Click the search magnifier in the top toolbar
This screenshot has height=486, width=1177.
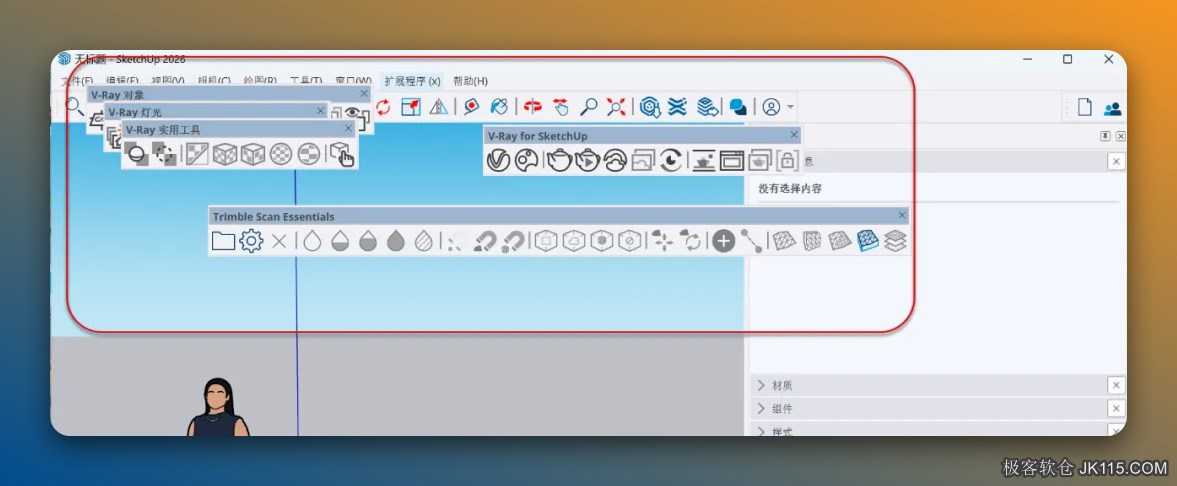pyautogui.click(x=74, y=106)
